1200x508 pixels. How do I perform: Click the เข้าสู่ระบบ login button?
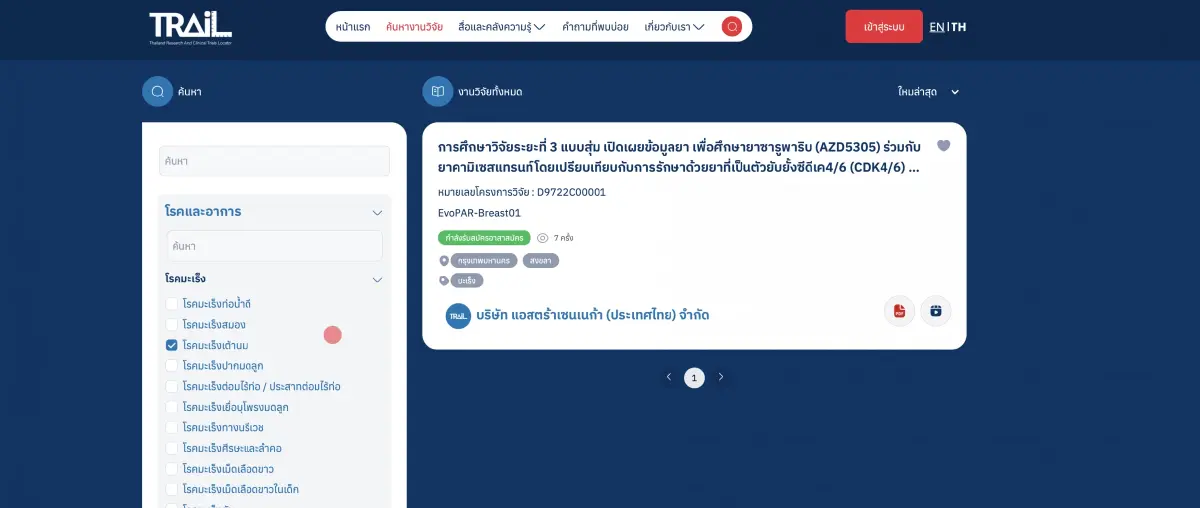click(884, 27)
